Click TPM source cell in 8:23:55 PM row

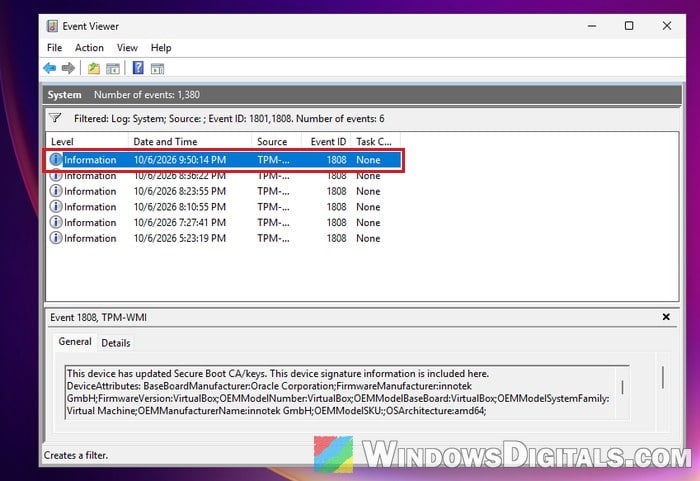click(x=273, y=191)
